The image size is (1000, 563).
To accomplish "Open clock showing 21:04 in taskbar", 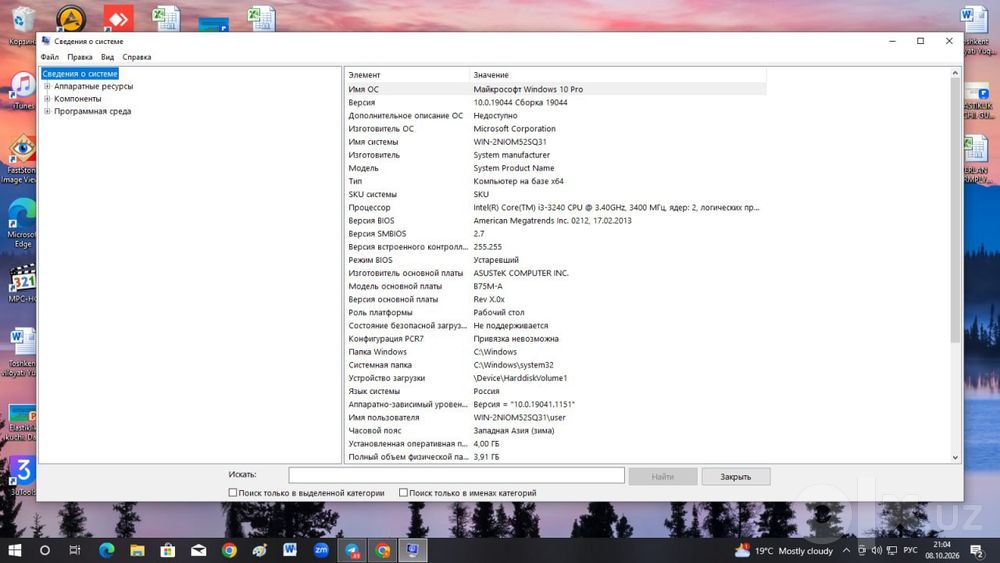I will (x=942, y=550).
